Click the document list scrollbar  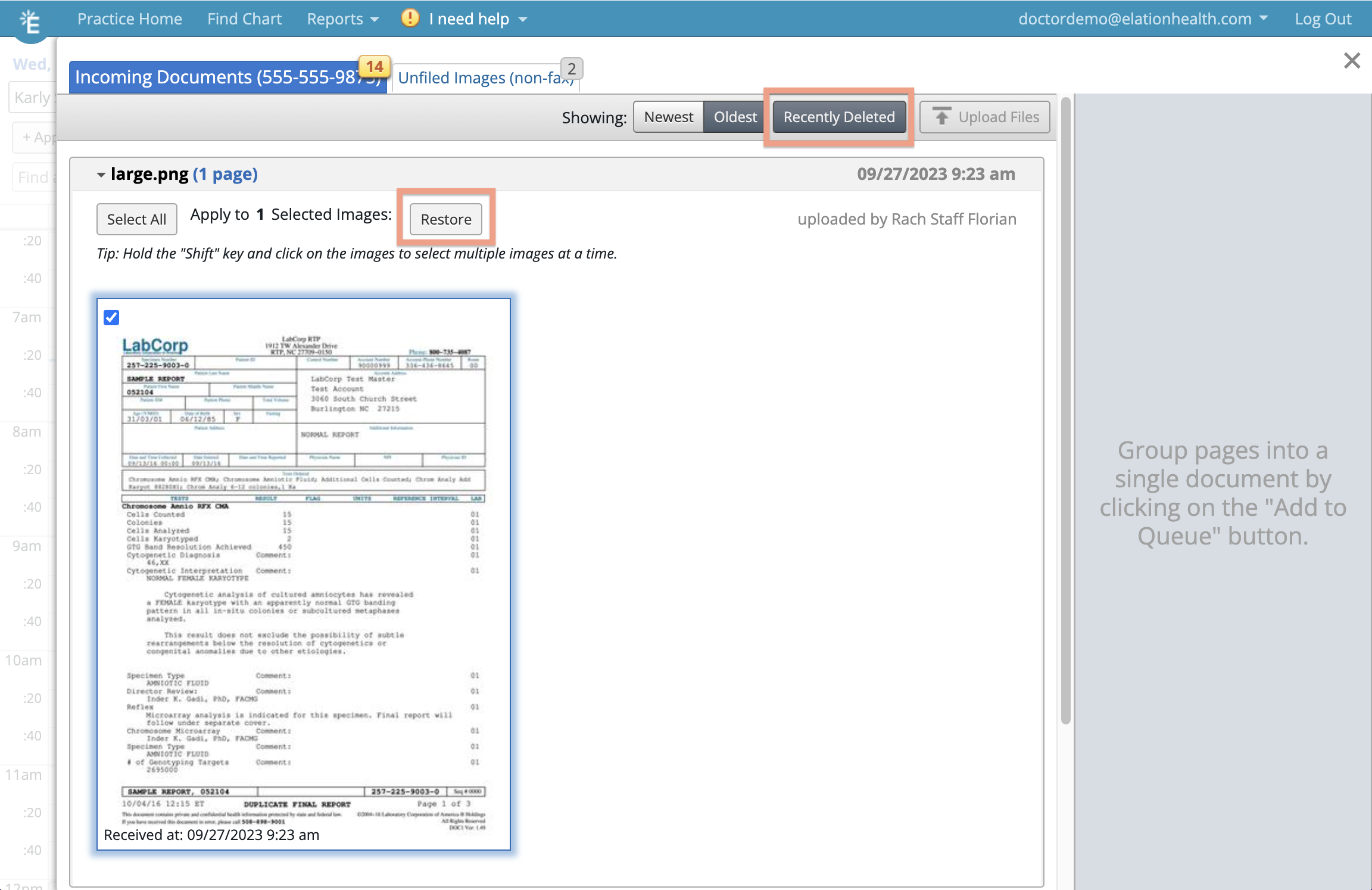1065,411
